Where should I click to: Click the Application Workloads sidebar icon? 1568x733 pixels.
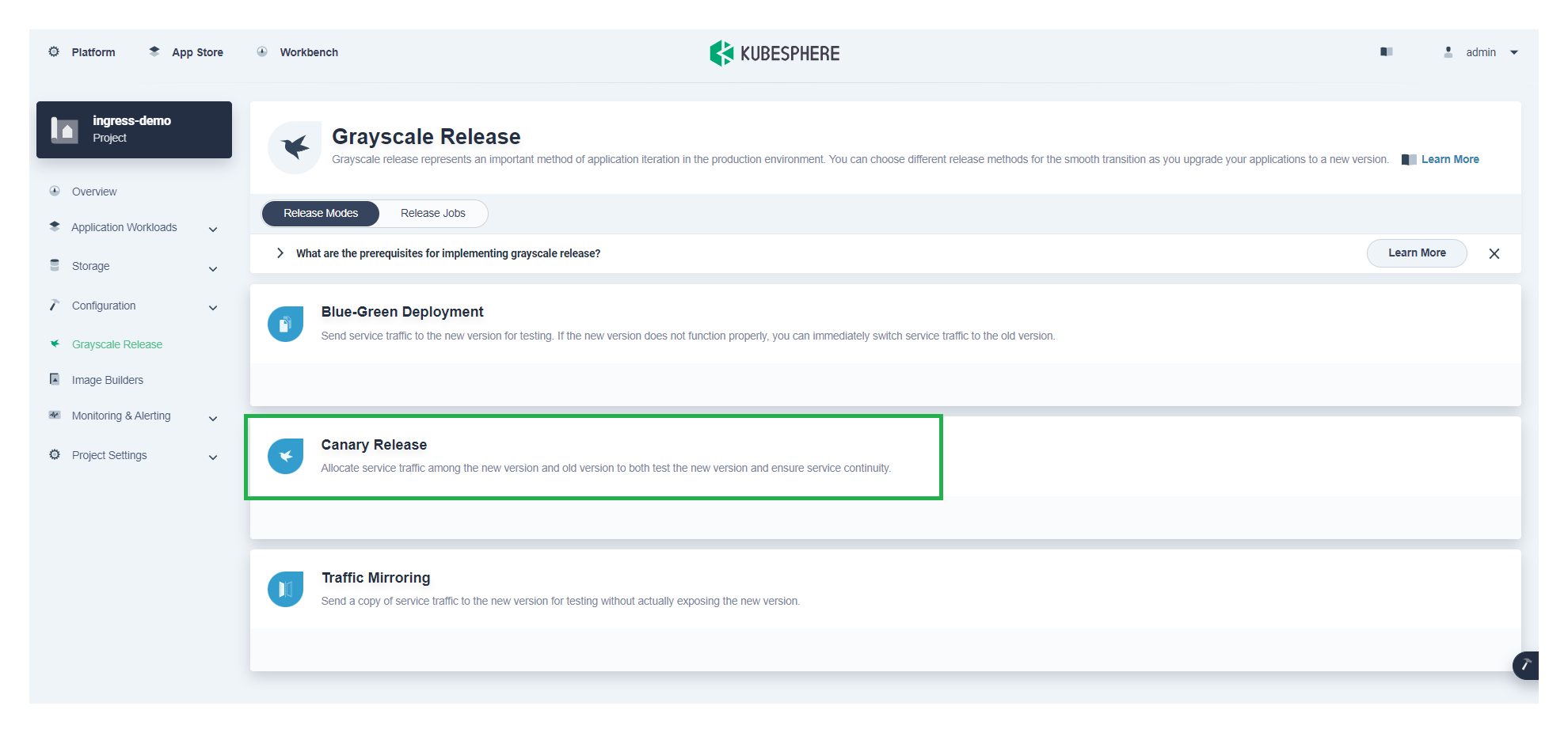[x=55, y=226]
